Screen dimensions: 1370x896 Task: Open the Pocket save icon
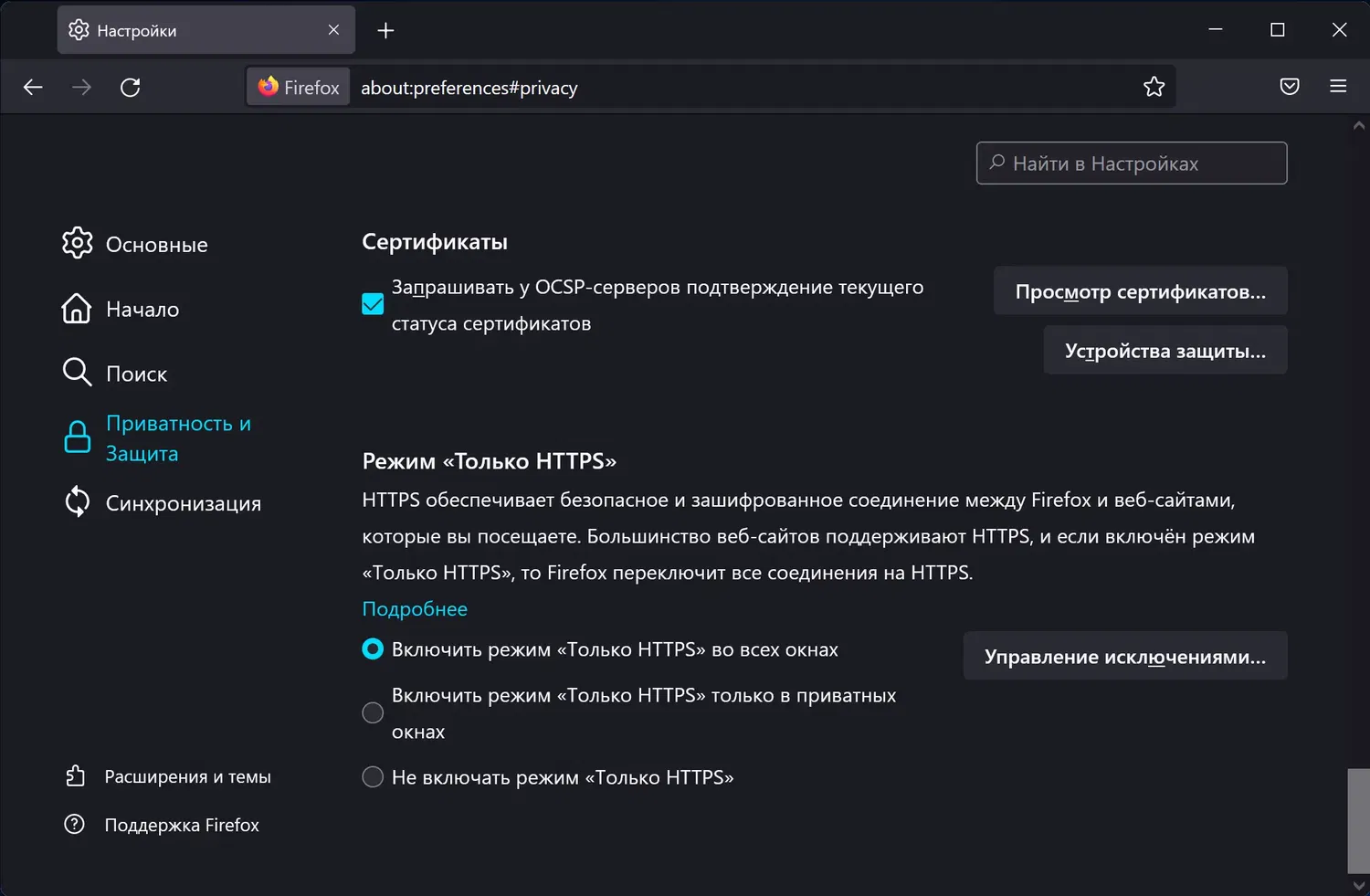coord(1289,87)
